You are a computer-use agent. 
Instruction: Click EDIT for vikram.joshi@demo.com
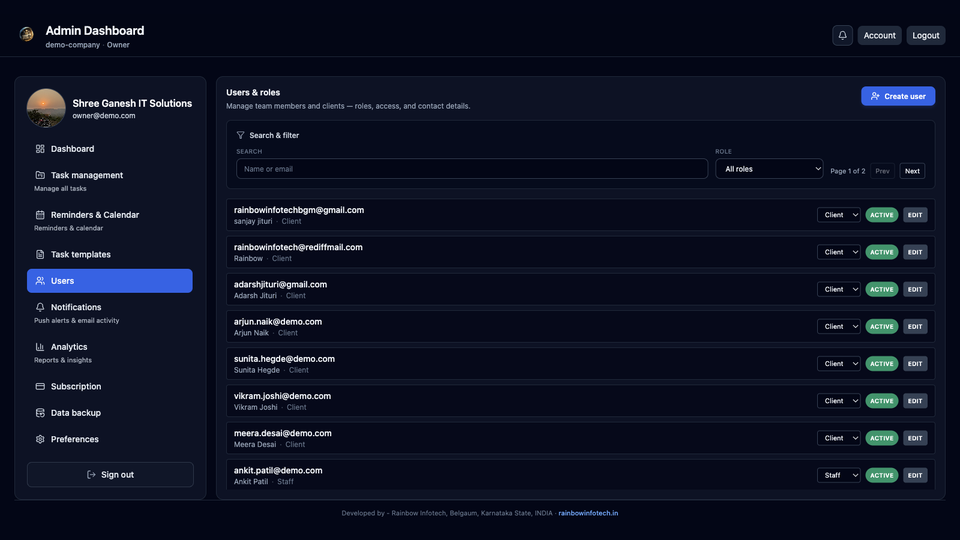(915, 401)
